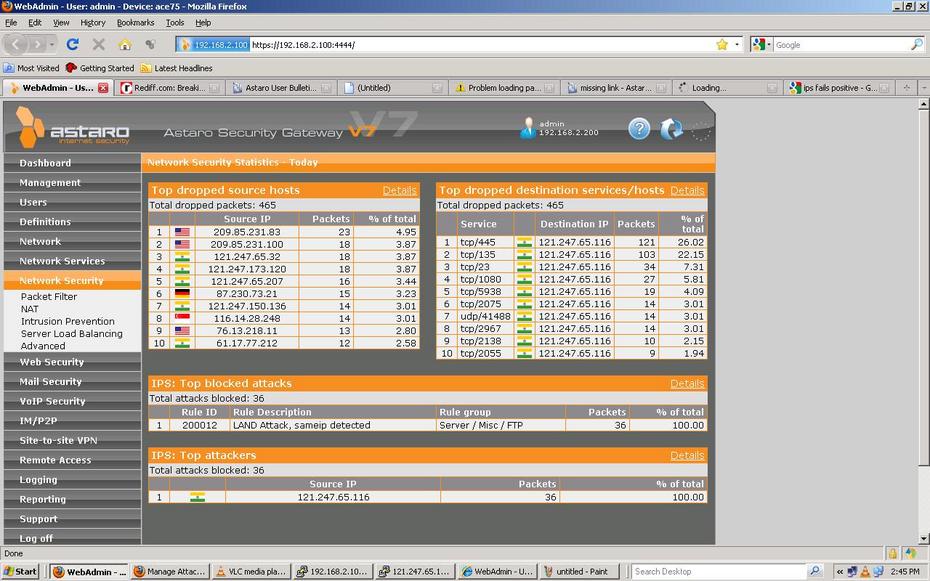930x581 pixels.
Task: Click the desktop search magnifier on taskbar
Action: point(815,571)
